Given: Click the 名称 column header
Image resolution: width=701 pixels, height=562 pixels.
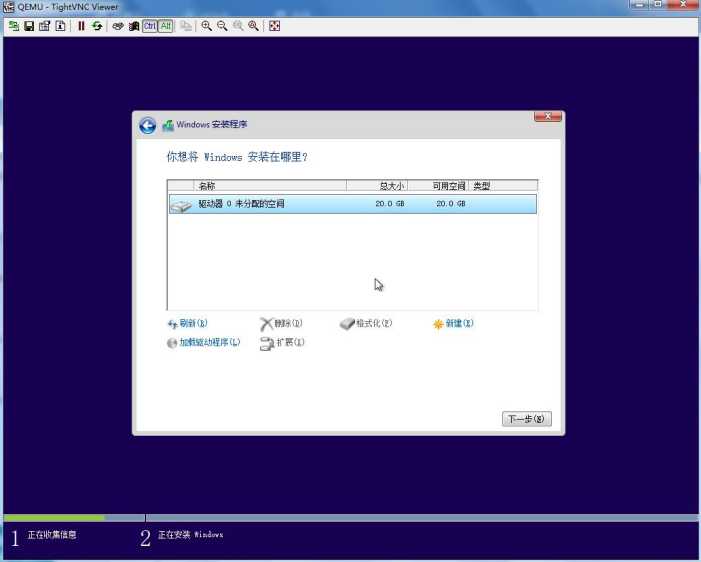Looking at the screenshot, I should [x=270, y=186].
